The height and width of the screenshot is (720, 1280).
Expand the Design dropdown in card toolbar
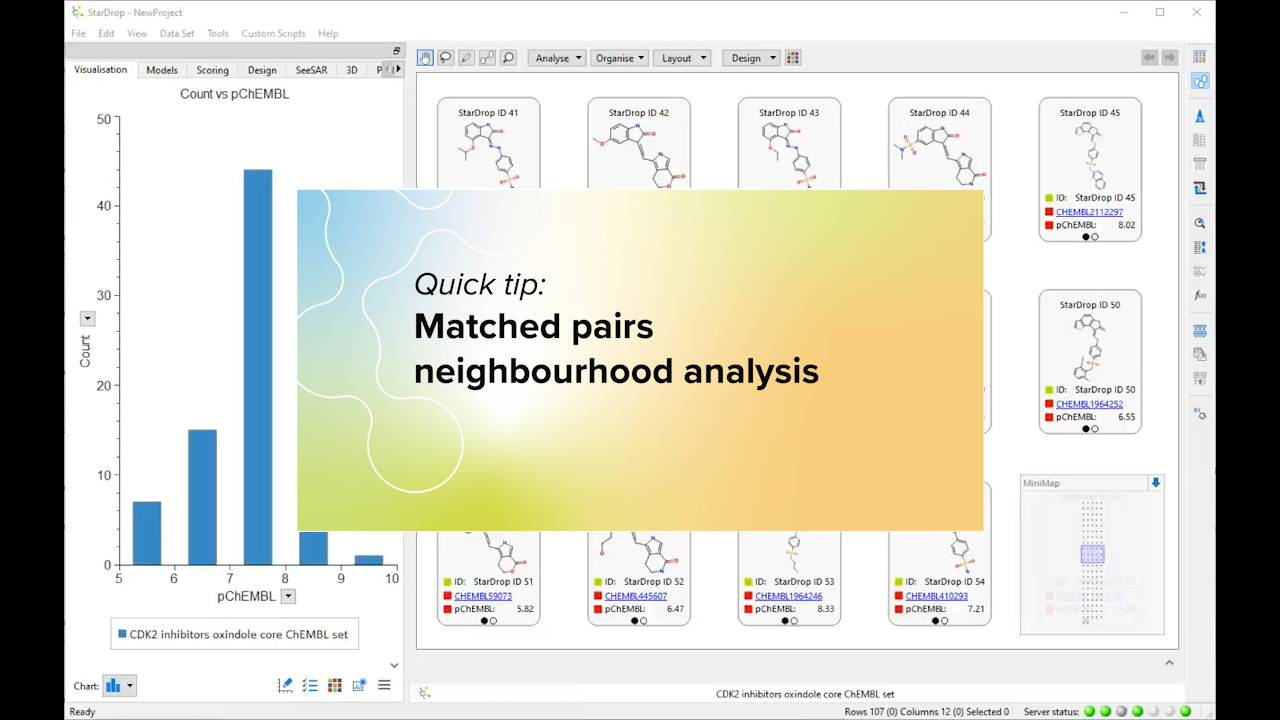752,58
